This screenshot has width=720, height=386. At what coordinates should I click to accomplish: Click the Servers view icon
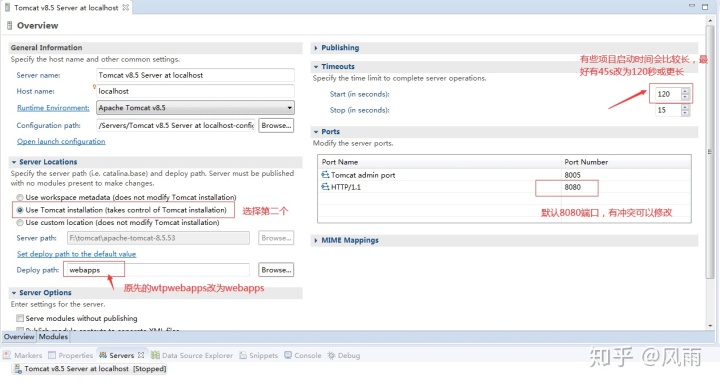(x=103, y=355)
